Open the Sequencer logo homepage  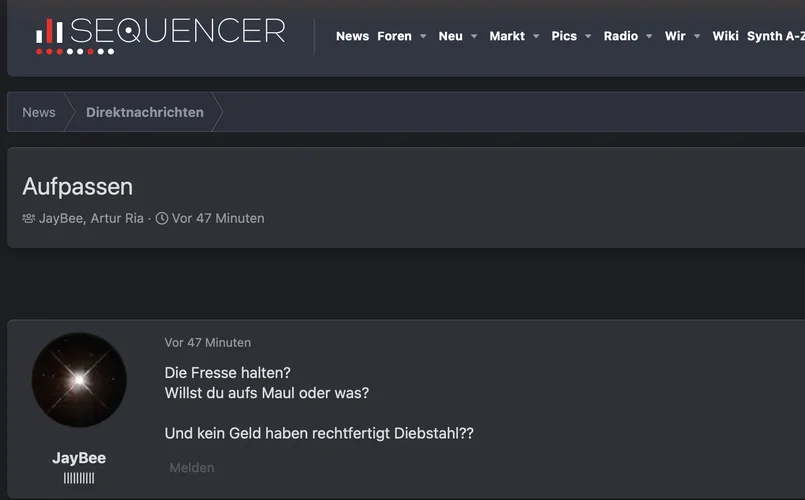pyautogui.click(x=161, y=36)
